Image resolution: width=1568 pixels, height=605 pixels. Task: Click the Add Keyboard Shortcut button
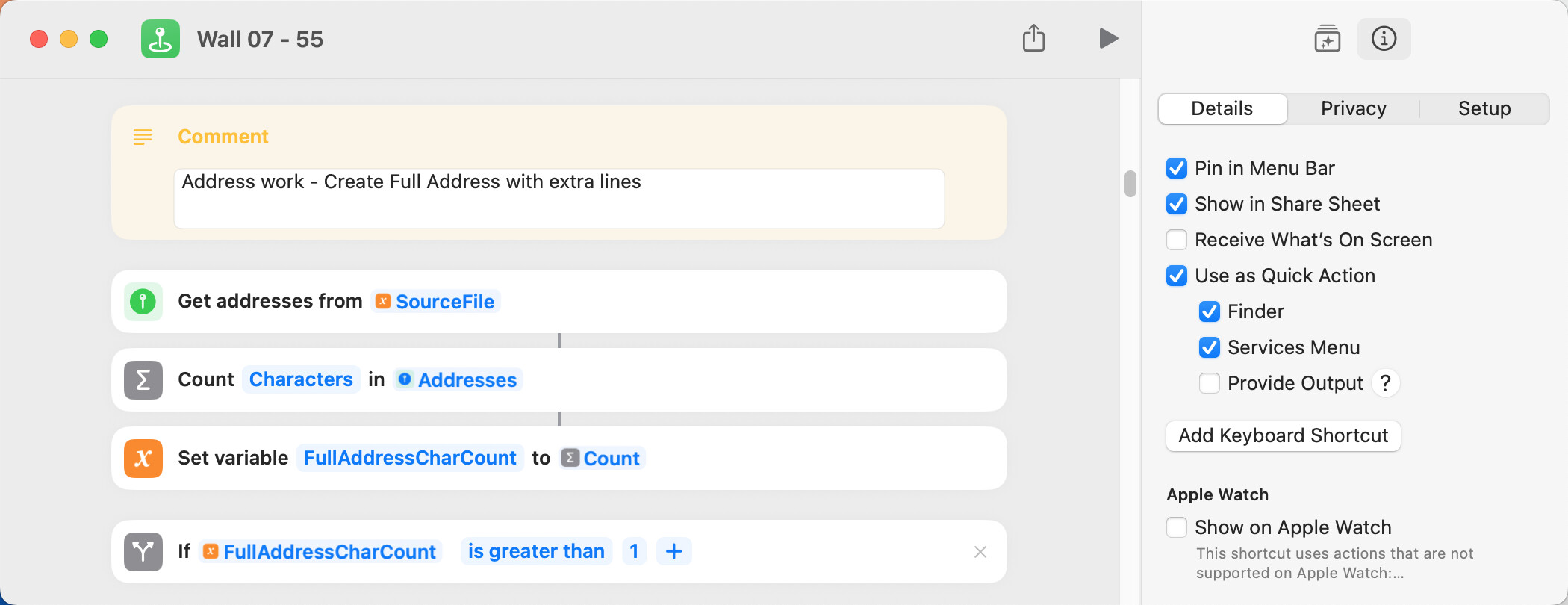pyautogui.click(x=1283, y=435)
